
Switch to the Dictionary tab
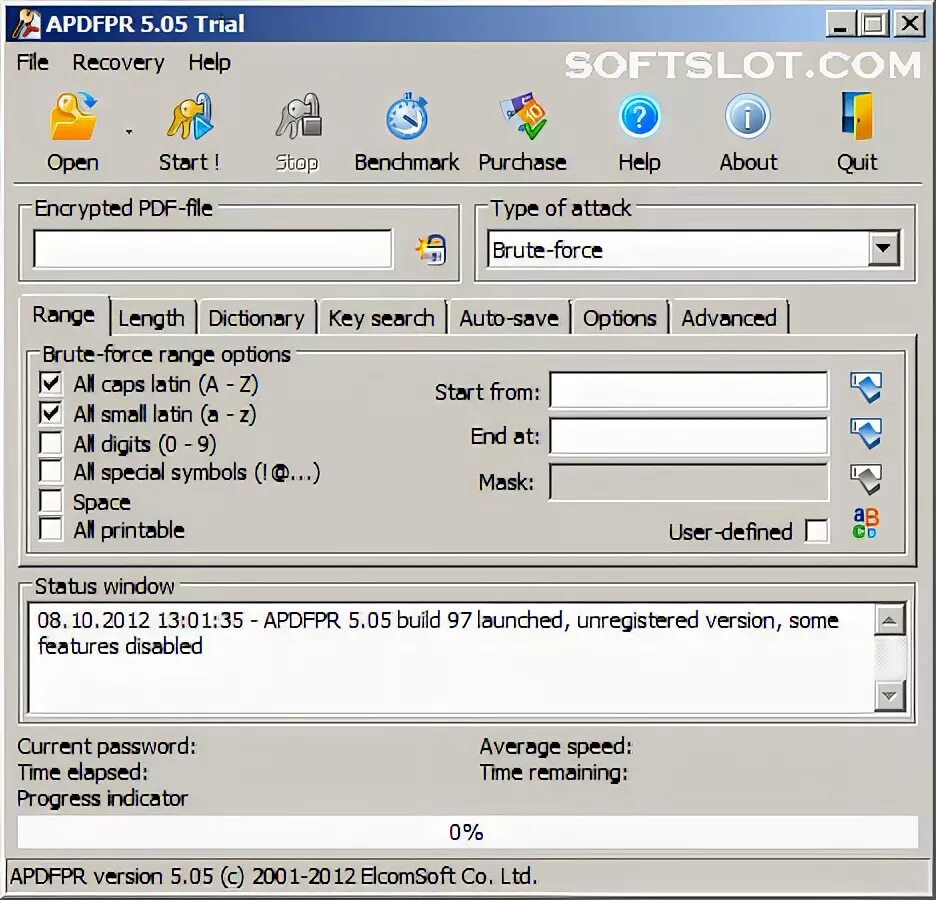(x=257, y=318)
